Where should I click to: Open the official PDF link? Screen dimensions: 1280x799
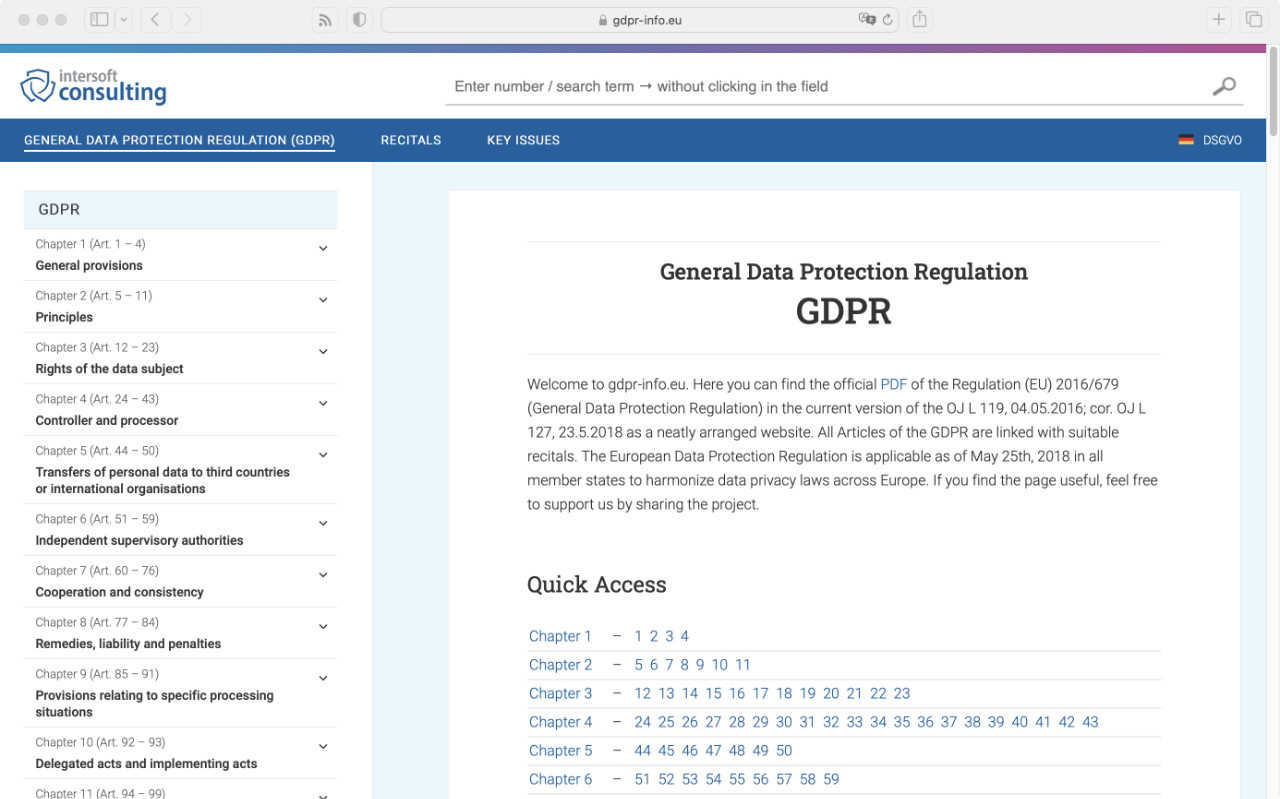893,384
